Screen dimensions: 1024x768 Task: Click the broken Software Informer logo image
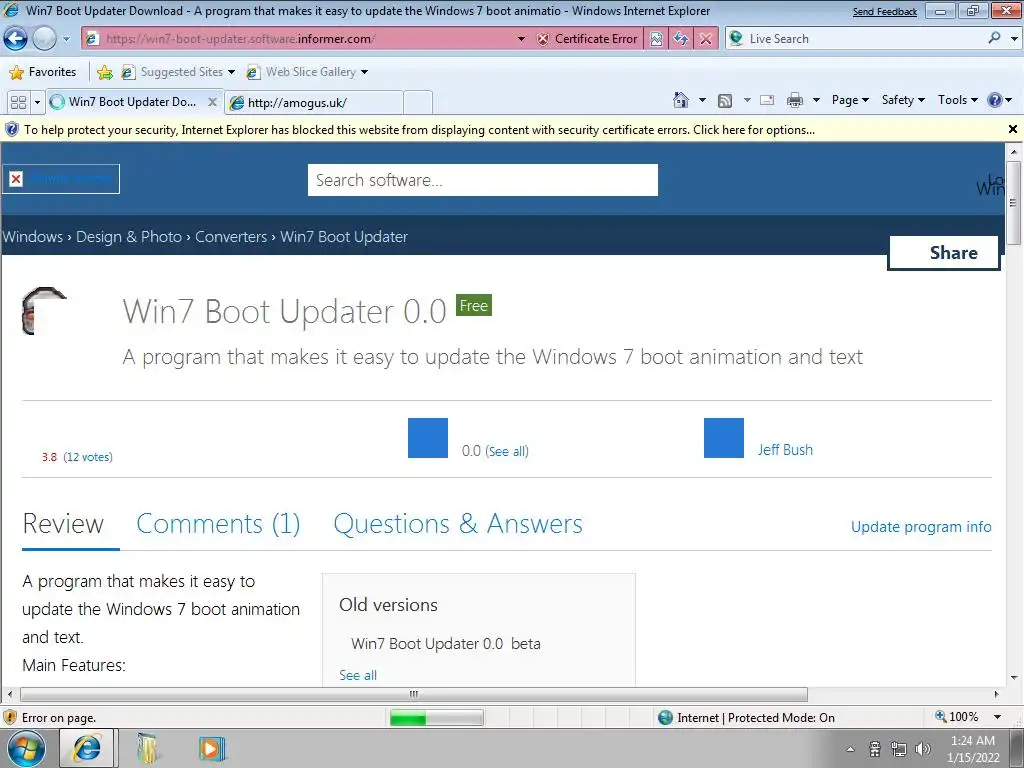61,179
